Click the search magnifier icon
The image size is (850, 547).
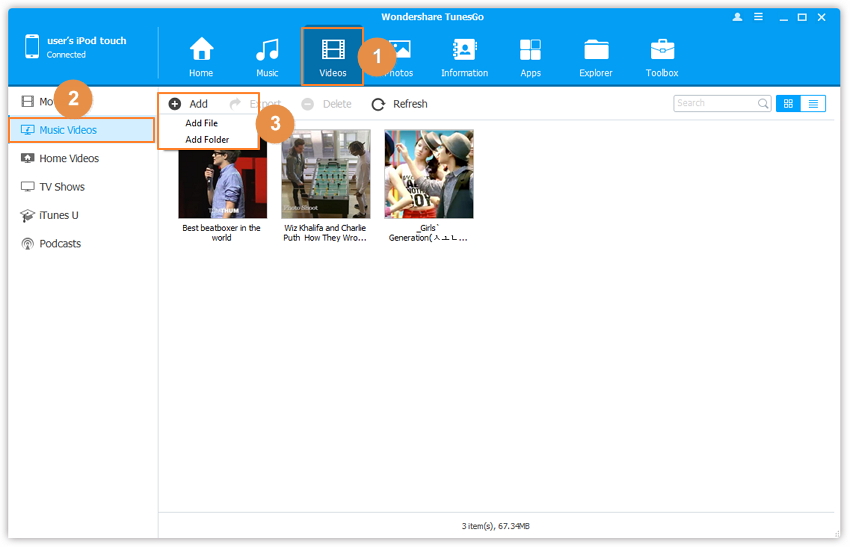(x=763, y=104)
